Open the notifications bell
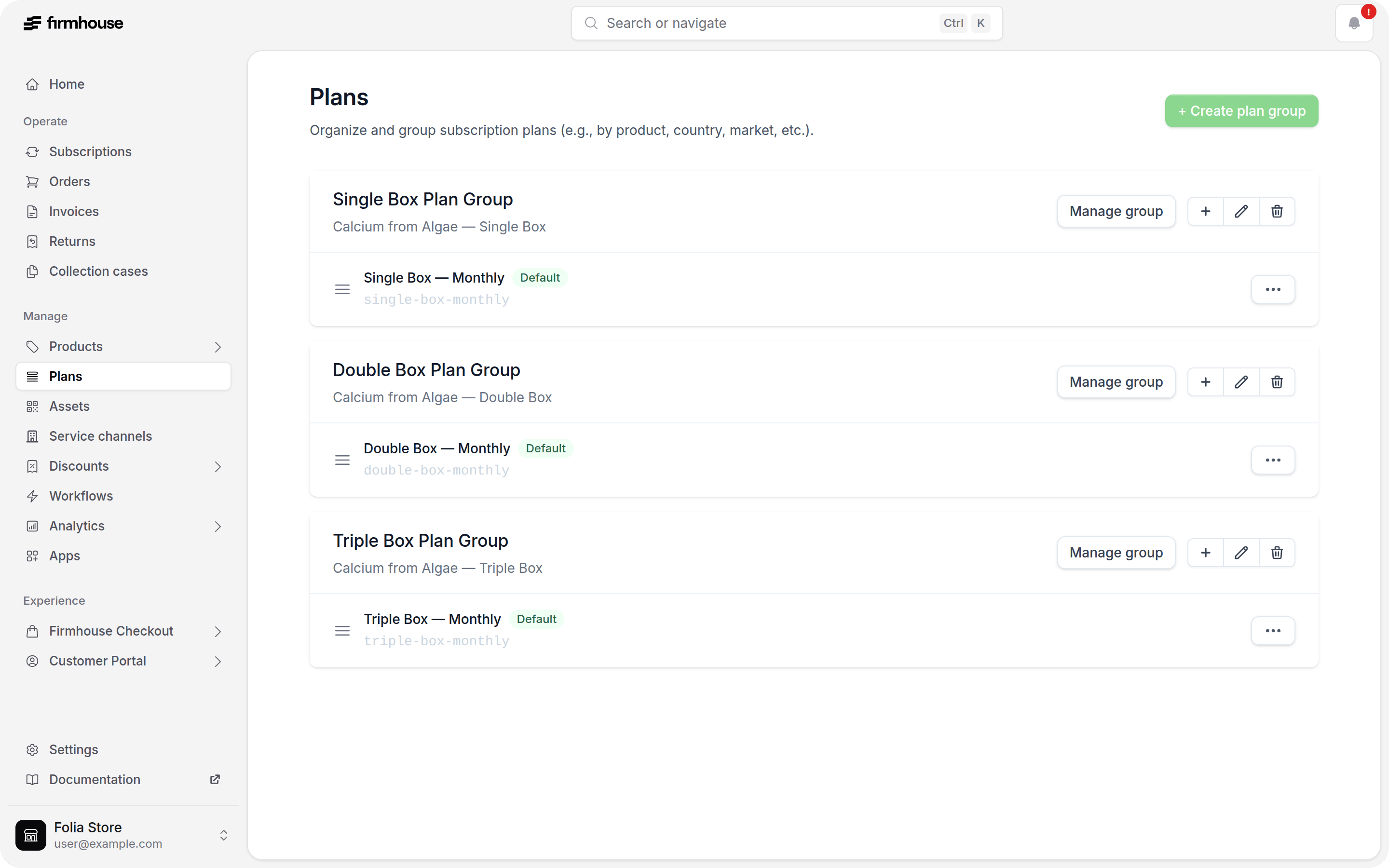 (1354, 23)
